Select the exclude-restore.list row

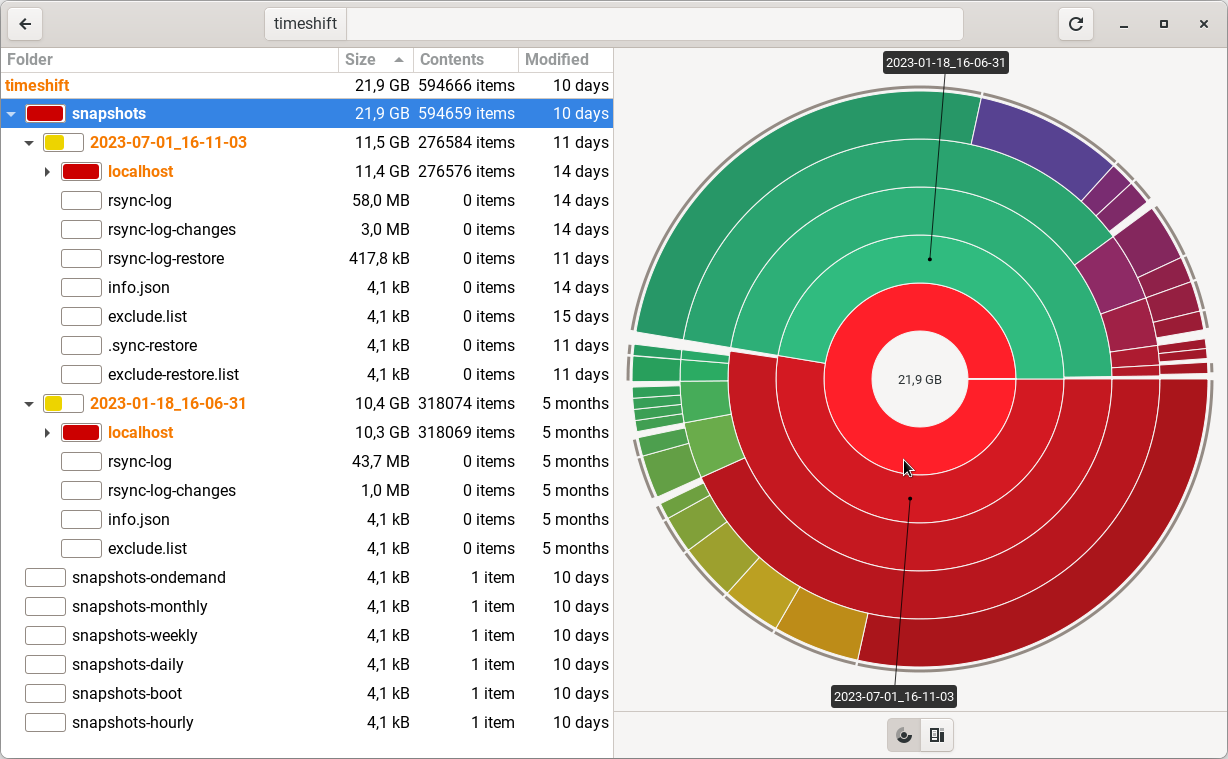306,375
